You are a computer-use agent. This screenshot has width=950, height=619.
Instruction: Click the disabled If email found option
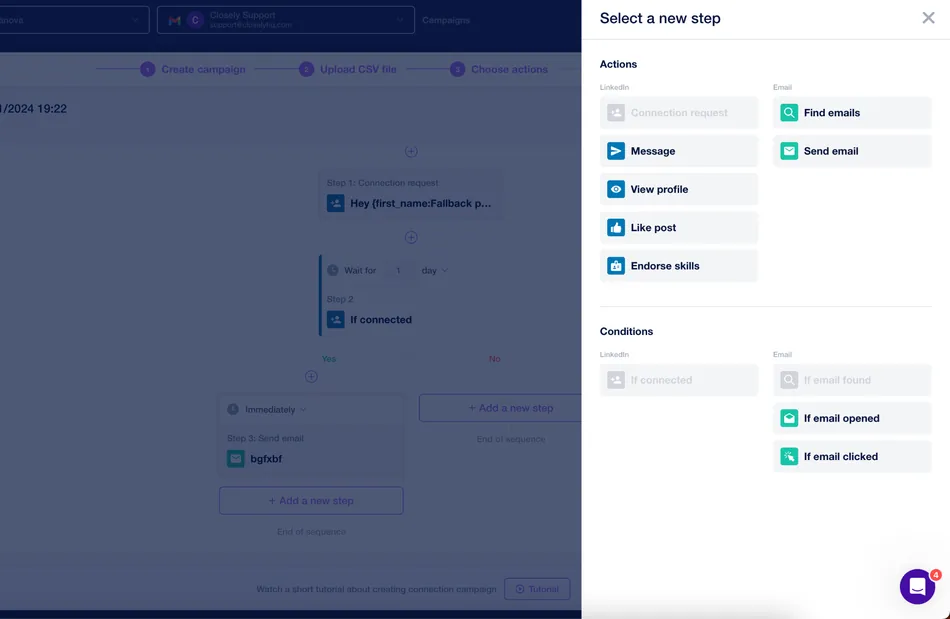pos(852,380)
